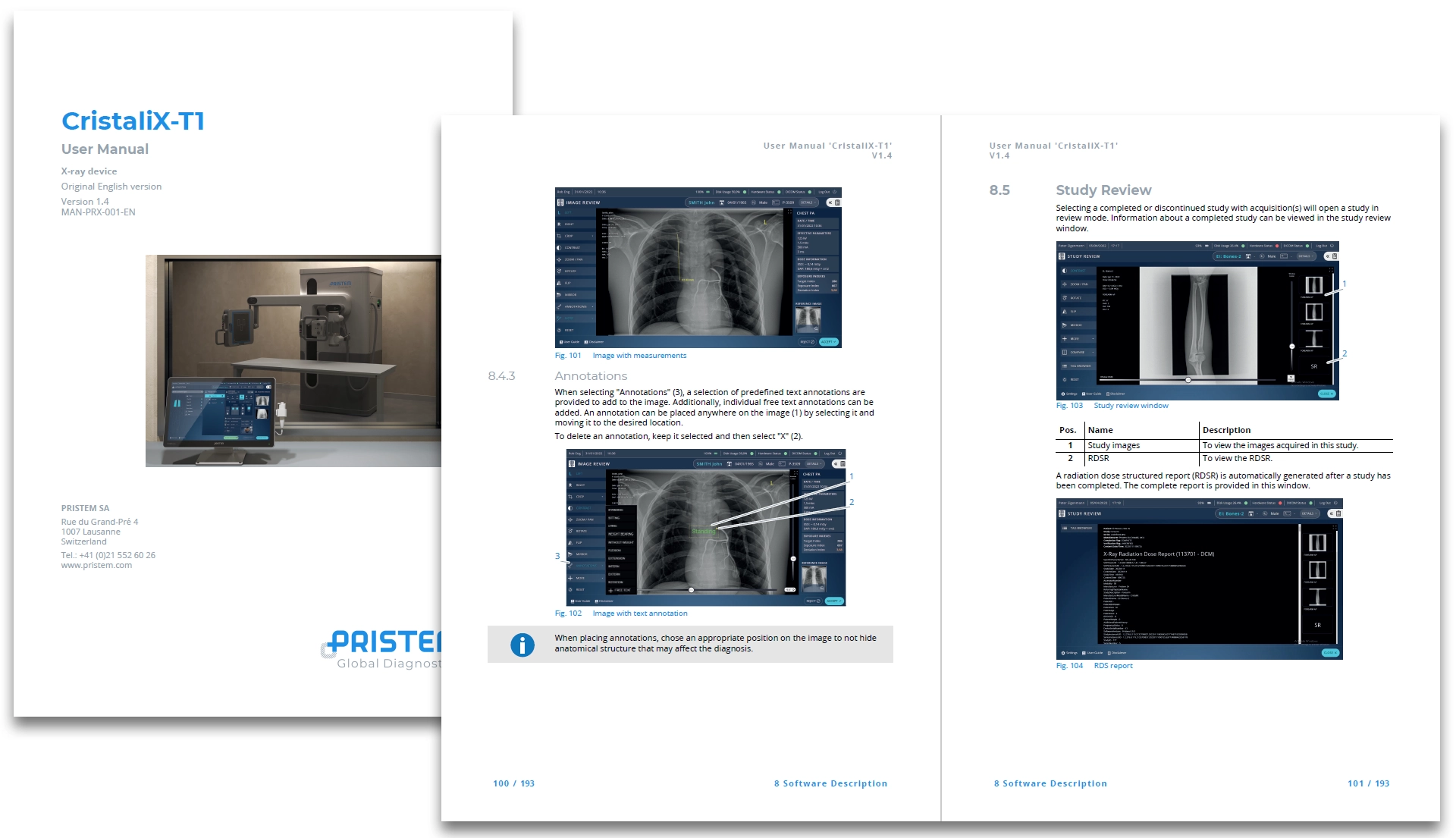Open the www.pristem.com link on the cover
Image resolution: width=1456 pixels, height=838 pixels.
point(96,565)
